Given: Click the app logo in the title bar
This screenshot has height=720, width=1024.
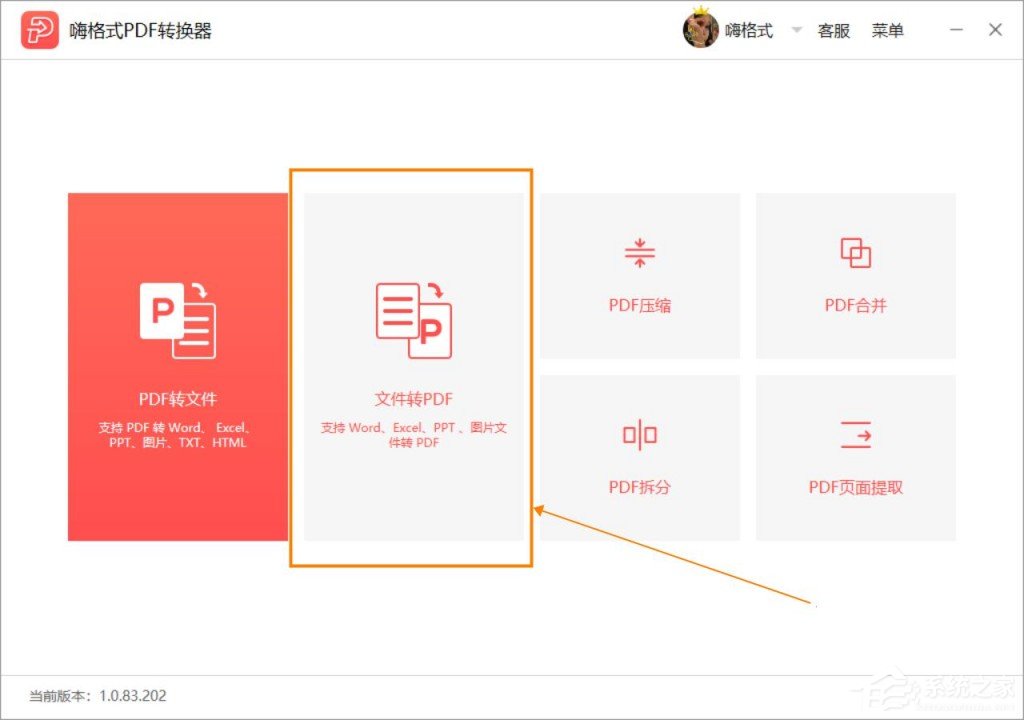Looking at the screenshot, I should [x=41, y=29].
